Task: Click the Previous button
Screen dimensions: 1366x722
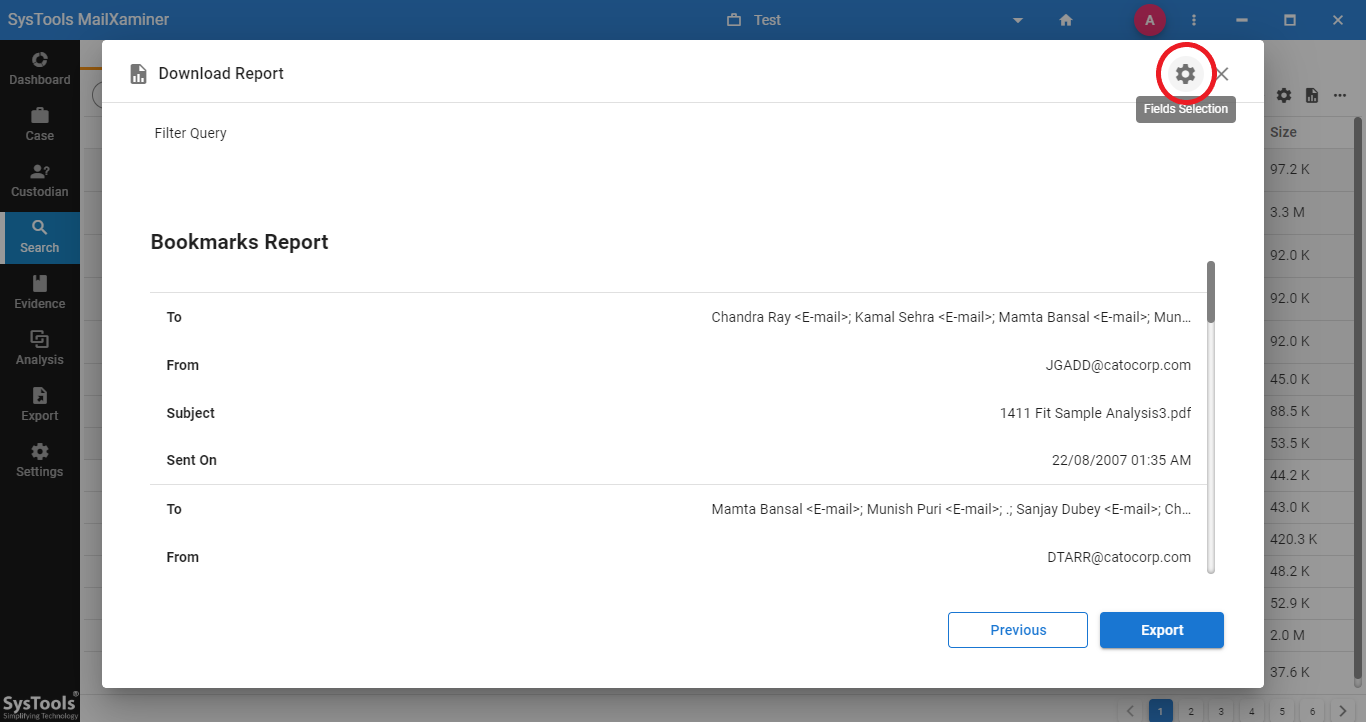Action: [1018, 630]
